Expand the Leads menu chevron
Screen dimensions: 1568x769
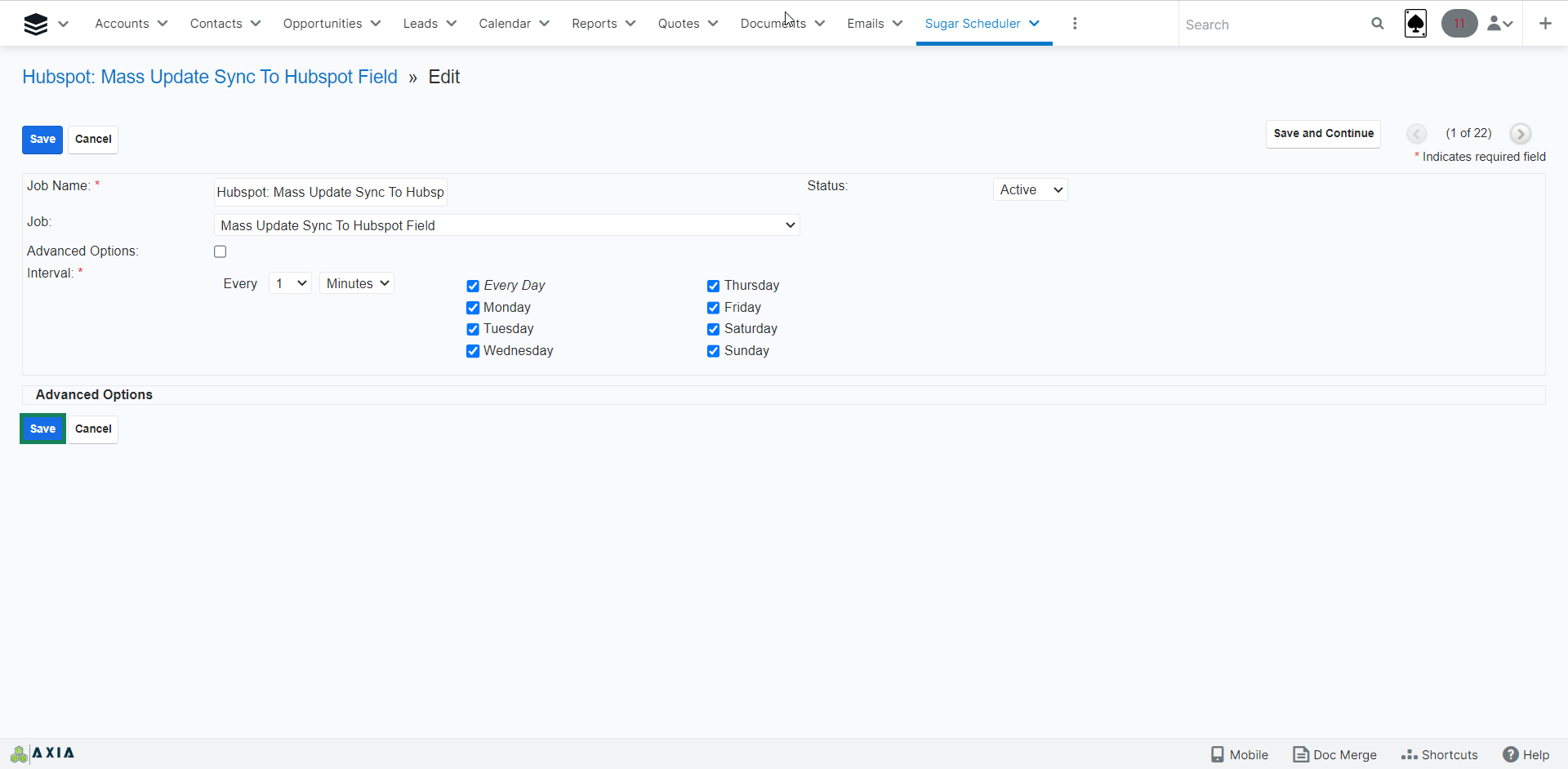(452, 24)
